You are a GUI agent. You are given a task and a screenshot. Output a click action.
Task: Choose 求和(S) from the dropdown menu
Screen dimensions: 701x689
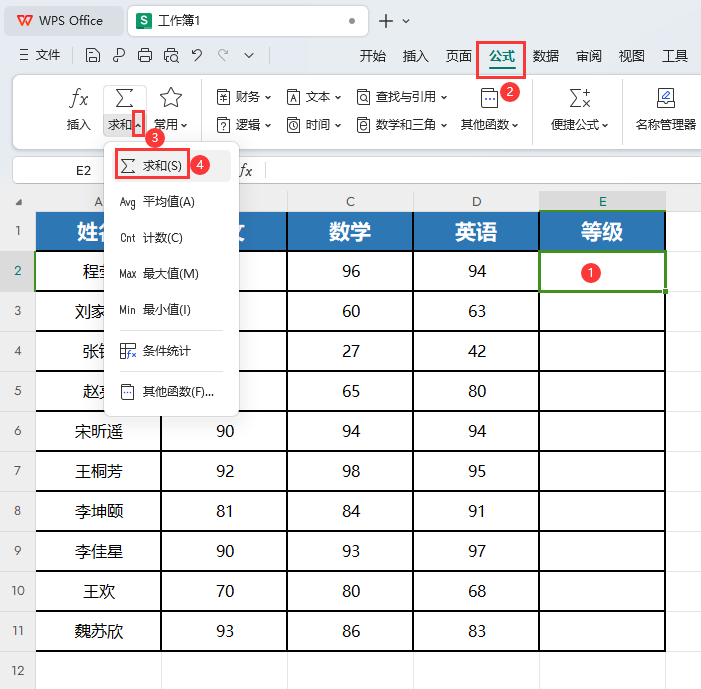[x=172, y=166]
